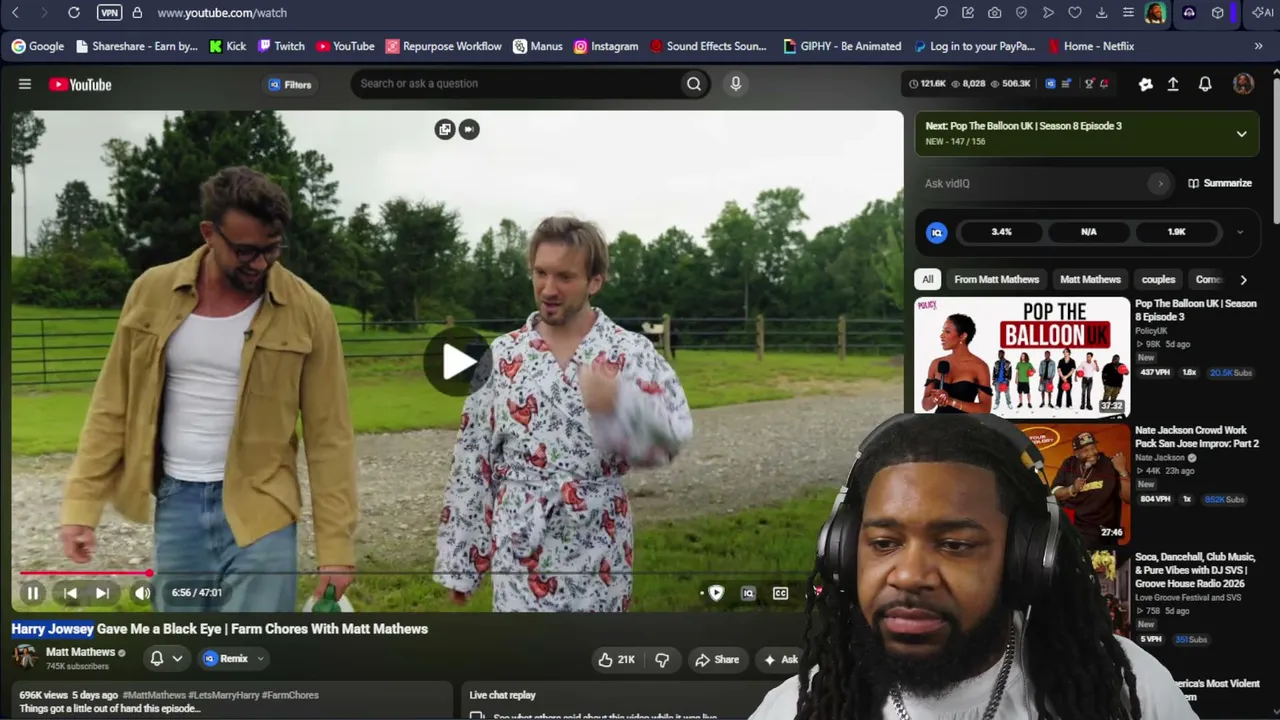1280x720 pixels.
Task: Open Soca, Dancehall, Club Music video title
Action: point(1195,570)
